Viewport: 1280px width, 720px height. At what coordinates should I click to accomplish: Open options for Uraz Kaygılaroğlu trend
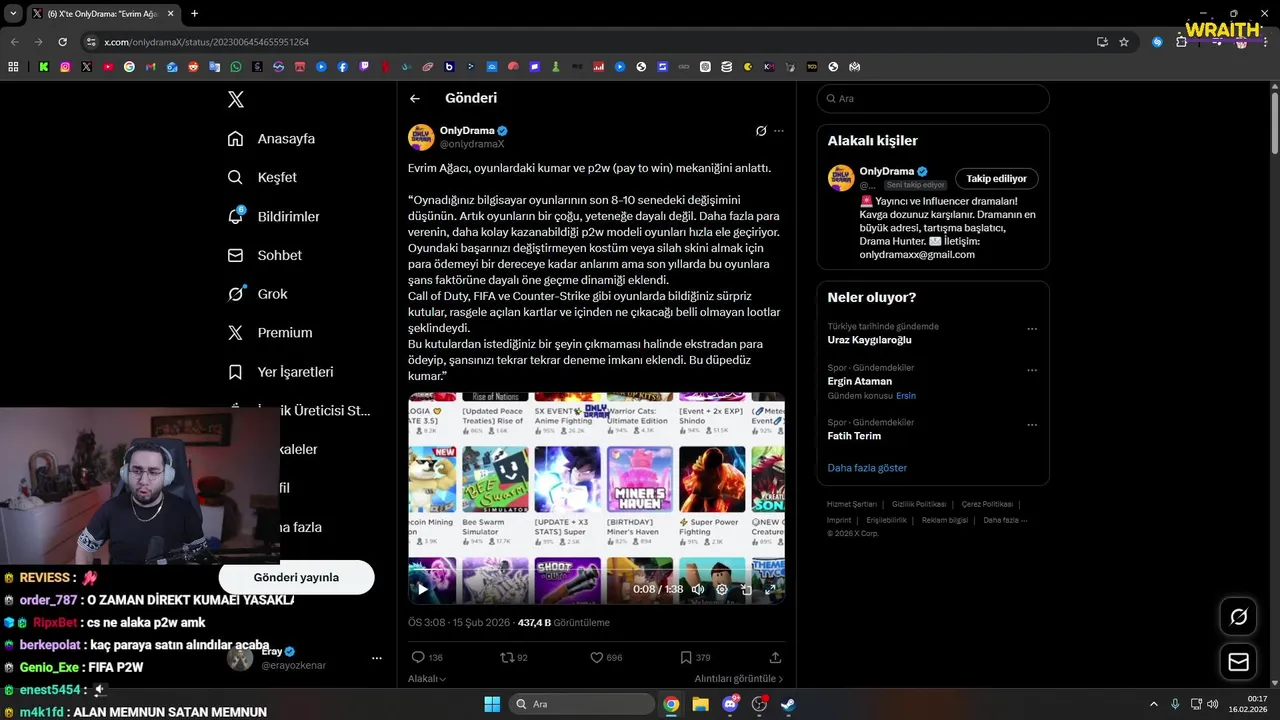pyautogui.click(x=1032, y=329)
